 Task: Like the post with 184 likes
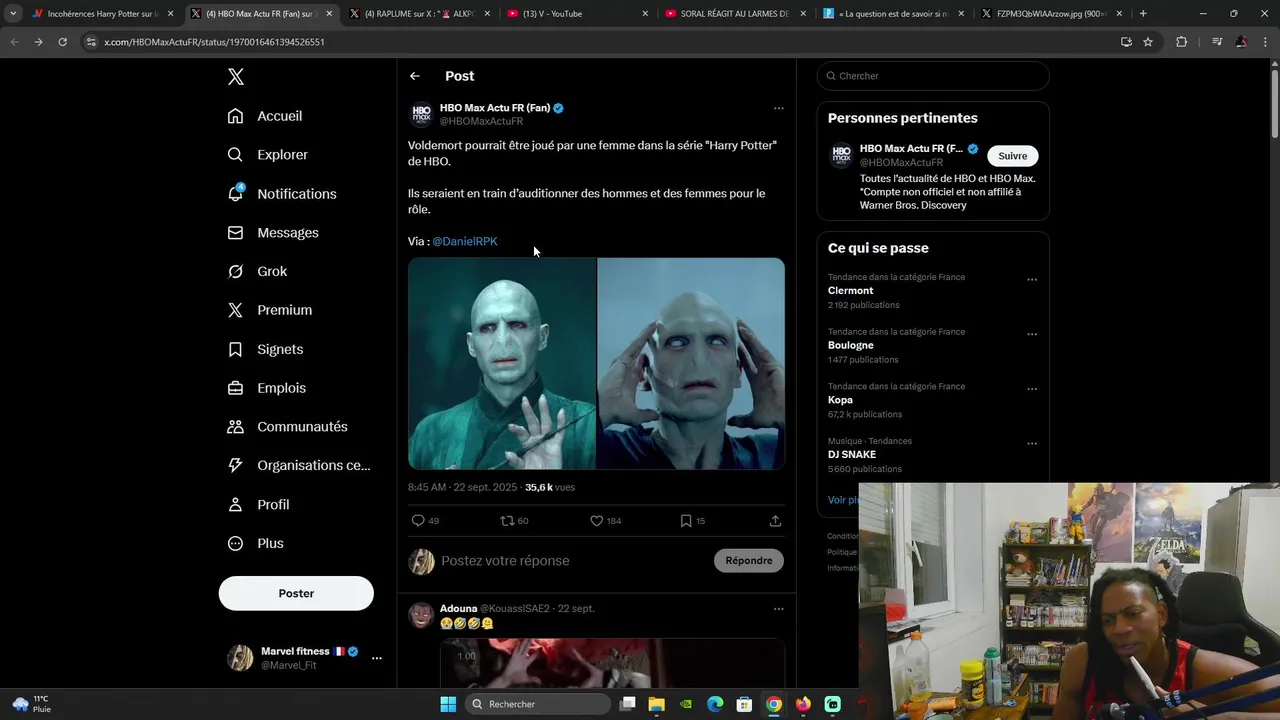pos(597,521)
